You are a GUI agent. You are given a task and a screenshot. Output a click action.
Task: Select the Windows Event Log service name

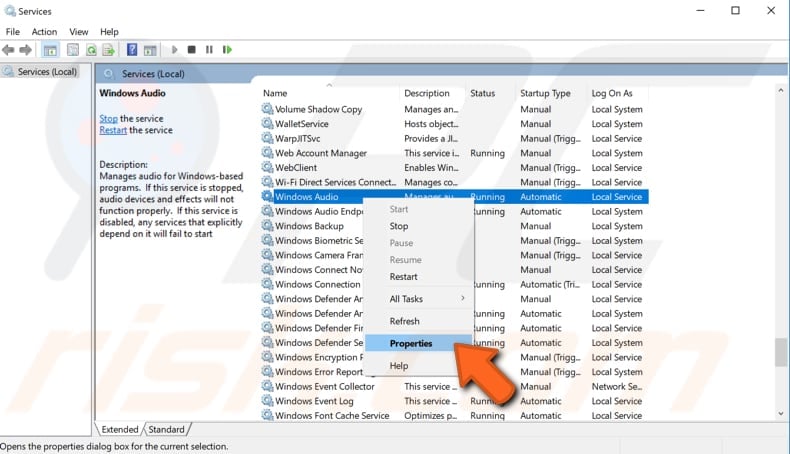pos(314,401)
